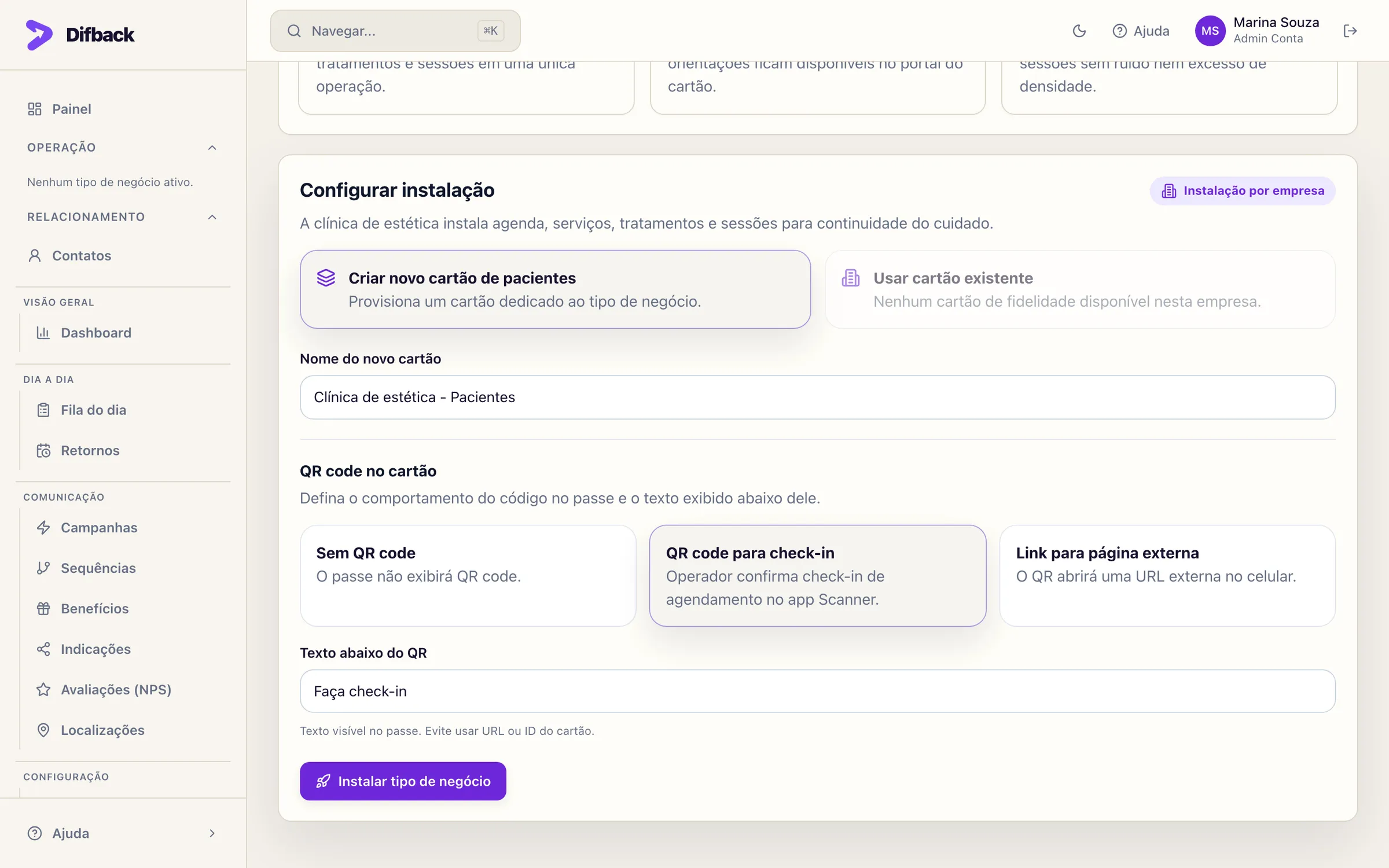The width and height of the screenshot is (1389, 868).
Task: Click the building icon on Usar cartão existente
Action: pos(851,278)
